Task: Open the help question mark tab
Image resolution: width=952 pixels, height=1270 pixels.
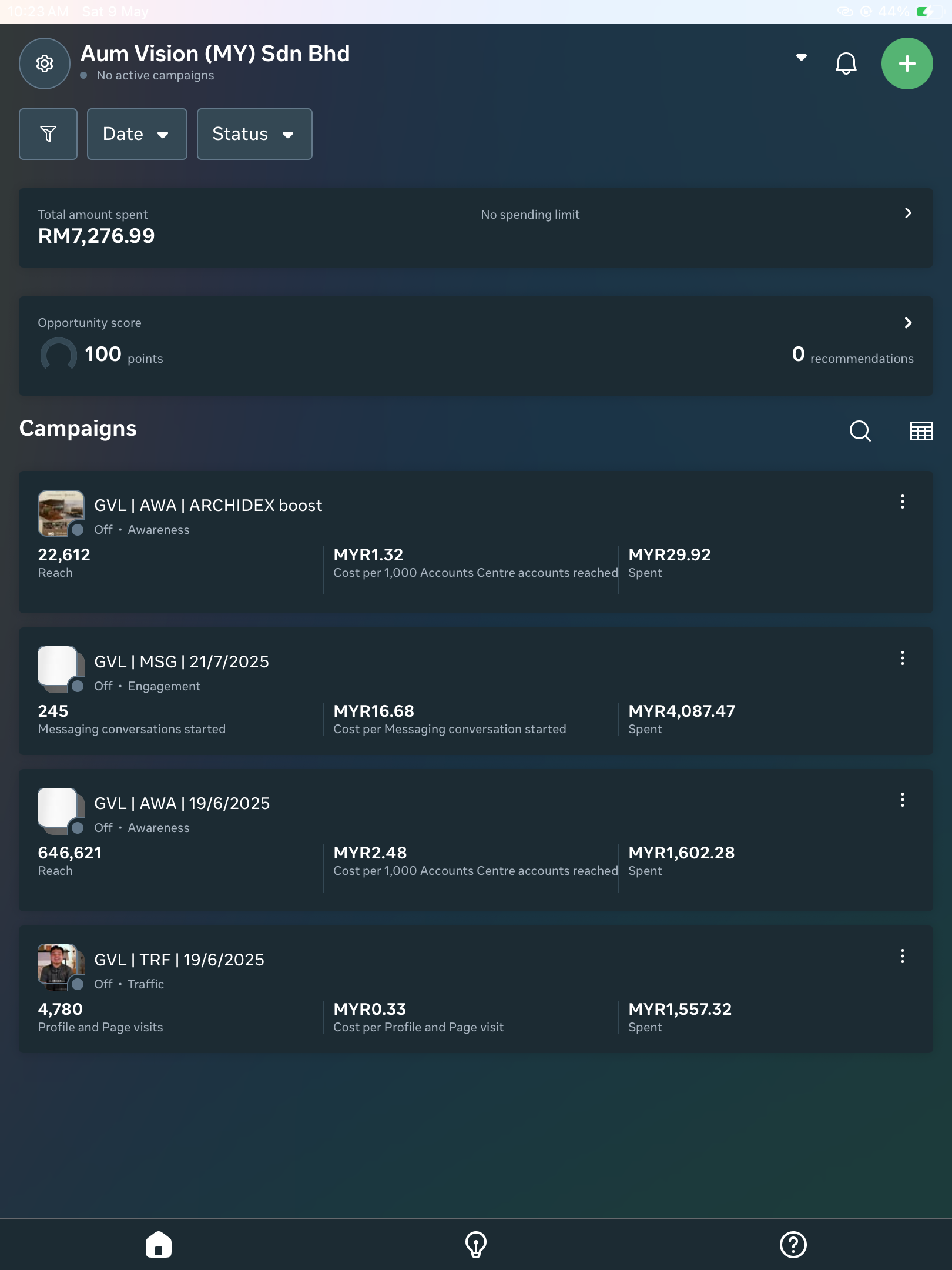Action: (793, 1245)
